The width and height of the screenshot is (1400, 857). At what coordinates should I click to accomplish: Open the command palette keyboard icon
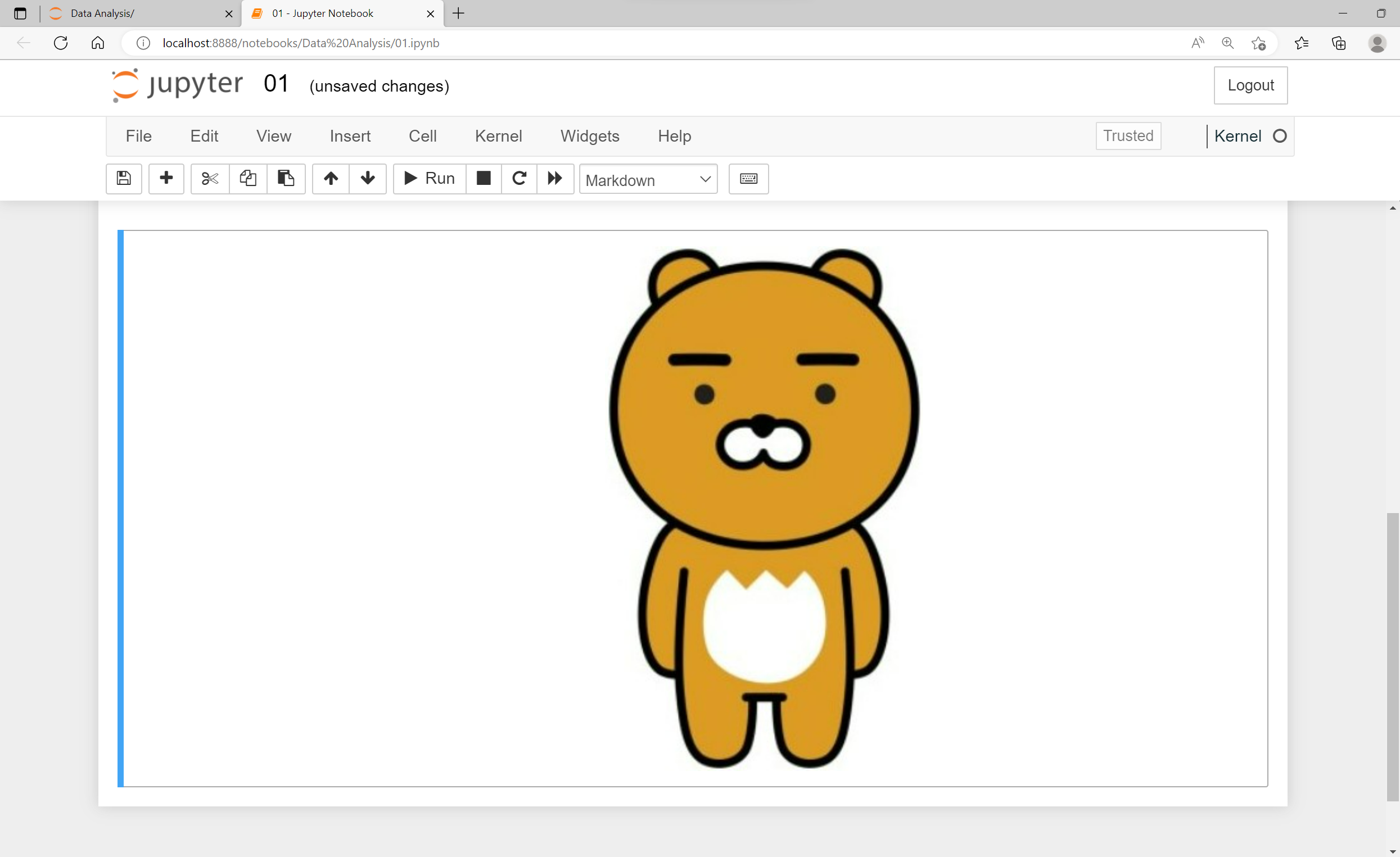tap(748, 178)
